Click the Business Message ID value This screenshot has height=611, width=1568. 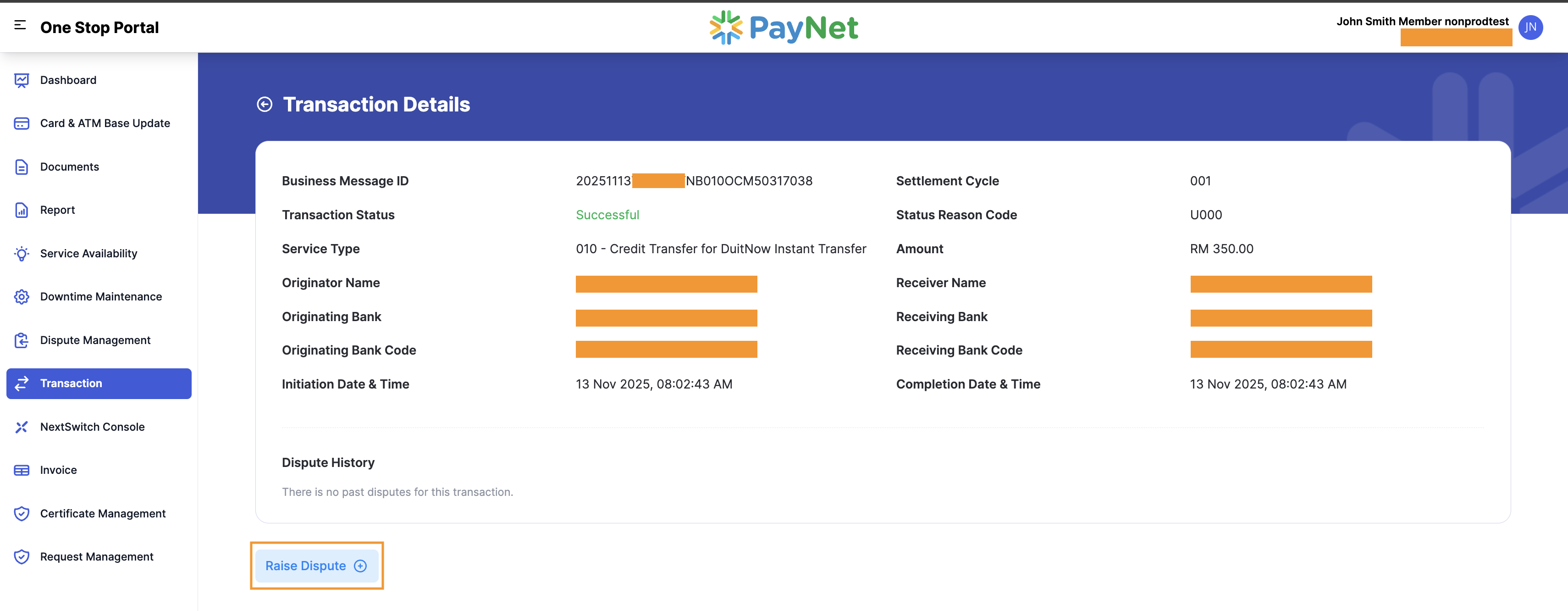pyautogui.click(x=694, y=181)
